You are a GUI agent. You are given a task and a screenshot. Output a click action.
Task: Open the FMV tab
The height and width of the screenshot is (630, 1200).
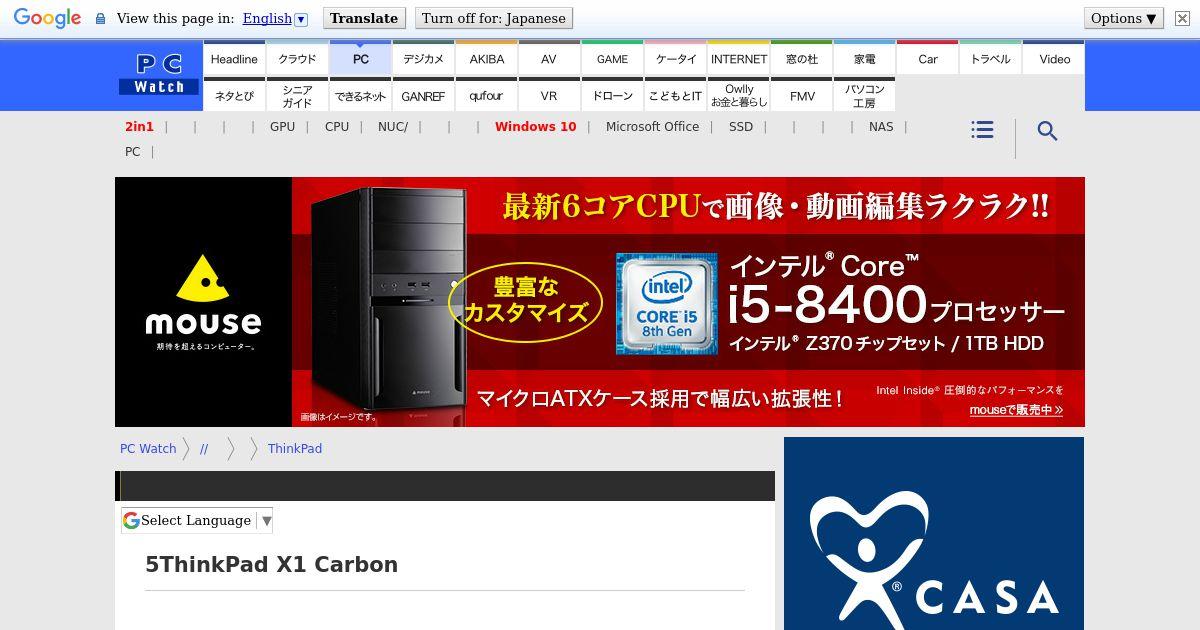pos(801,95)
